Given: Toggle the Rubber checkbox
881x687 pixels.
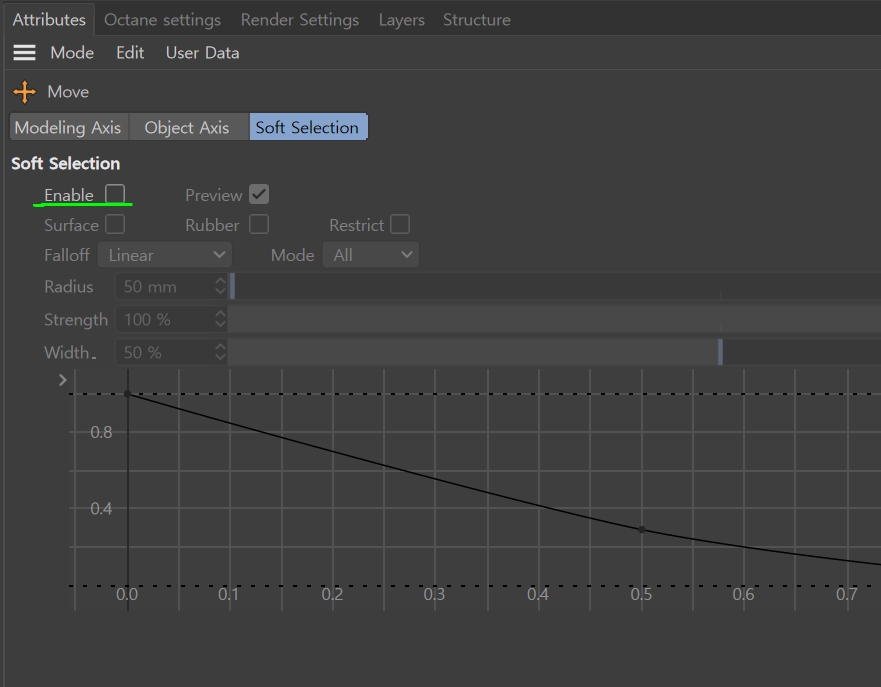Looking at the screenshot, I should [x=259, y=224].
